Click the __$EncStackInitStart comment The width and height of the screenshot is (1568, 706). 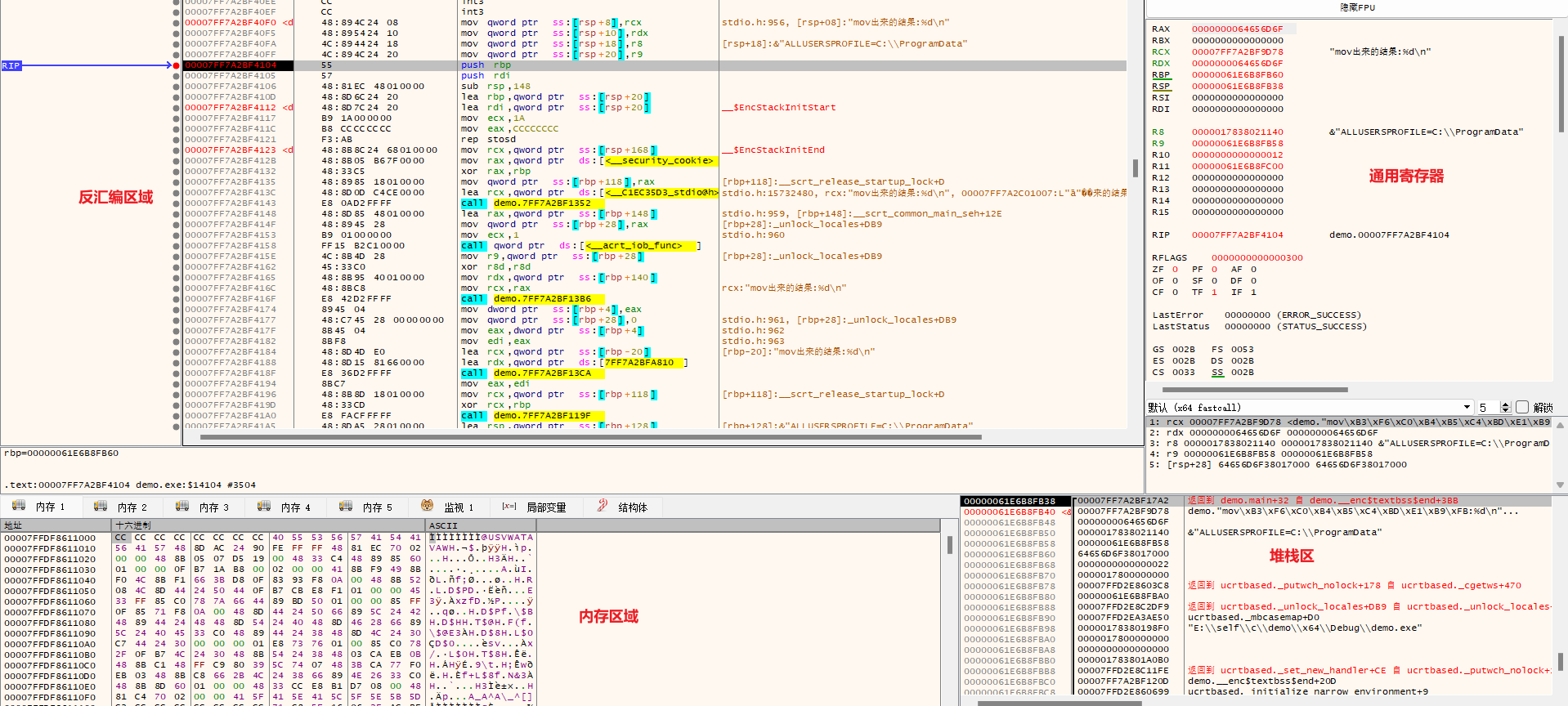point(779,108)
